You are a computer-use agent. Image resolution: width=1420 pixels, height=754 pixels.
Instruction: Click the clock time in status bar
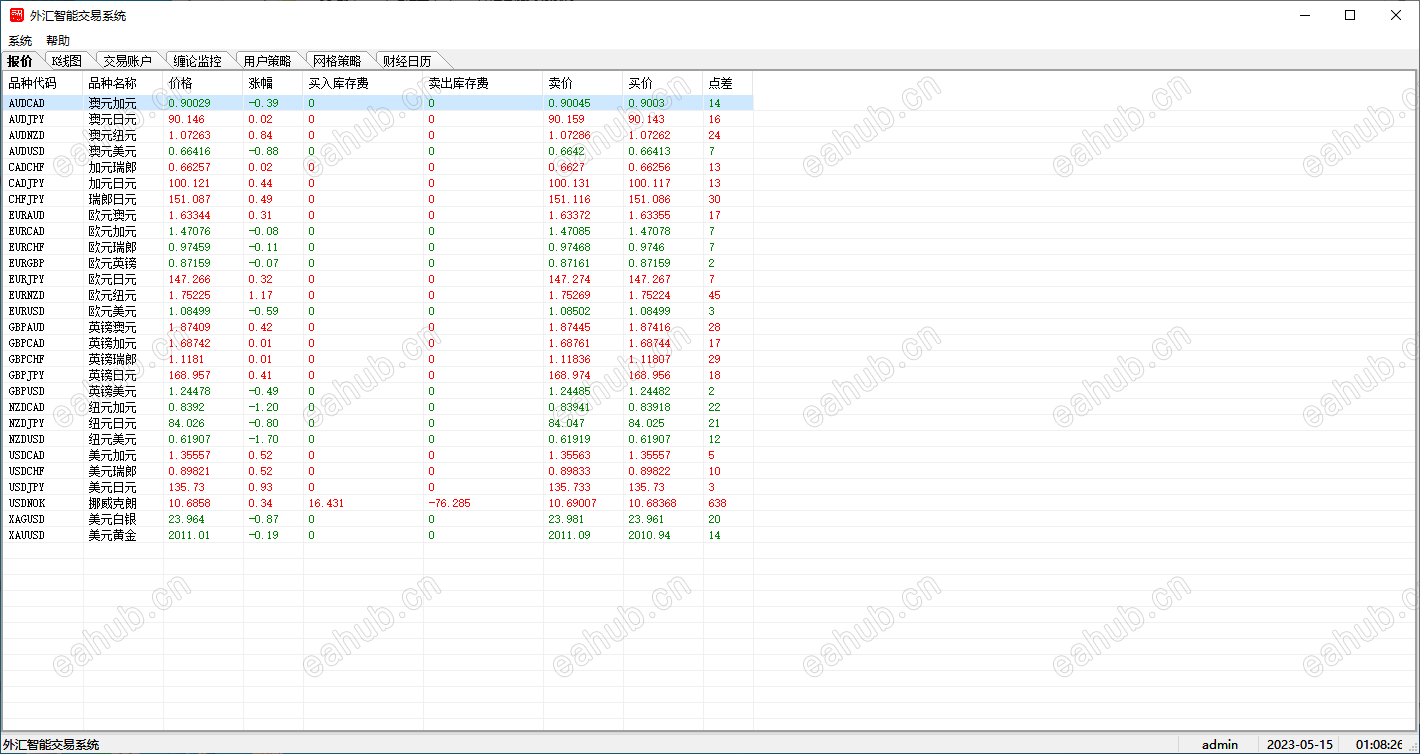pyautogui.click(x=1380, y=745)
